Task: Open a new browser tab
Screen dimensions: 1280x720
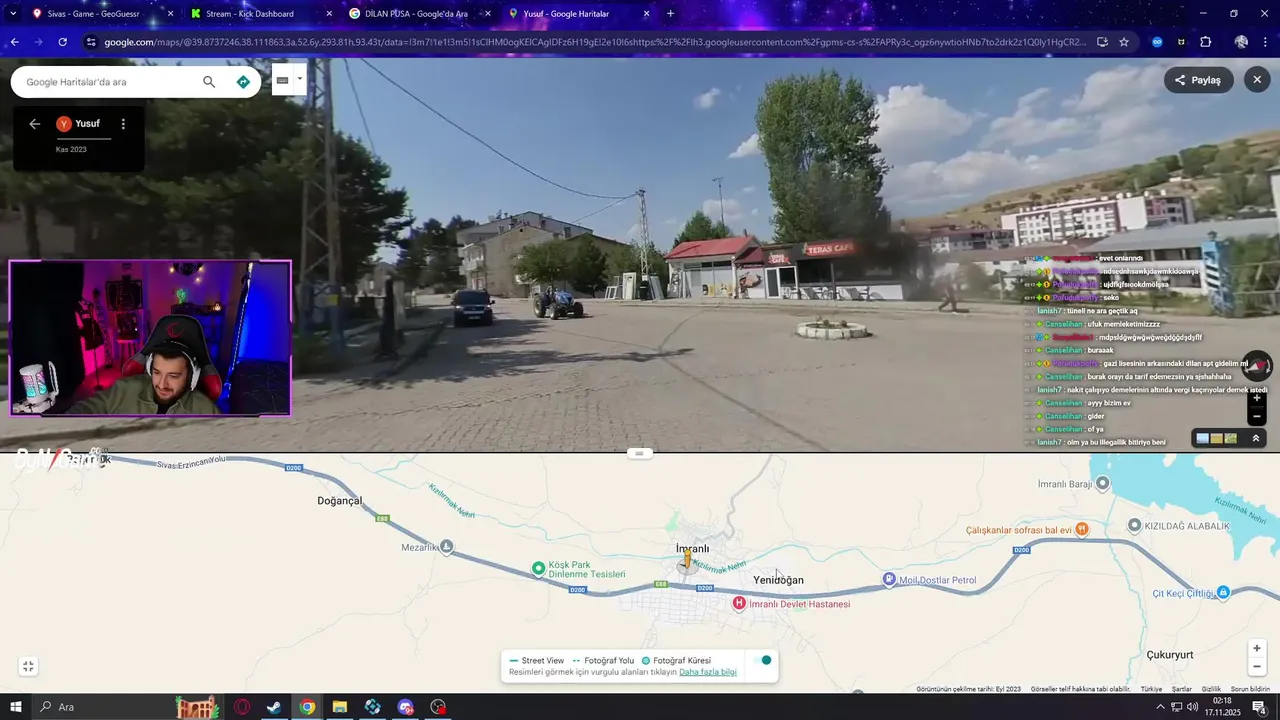Action: (x=670, y=14)
